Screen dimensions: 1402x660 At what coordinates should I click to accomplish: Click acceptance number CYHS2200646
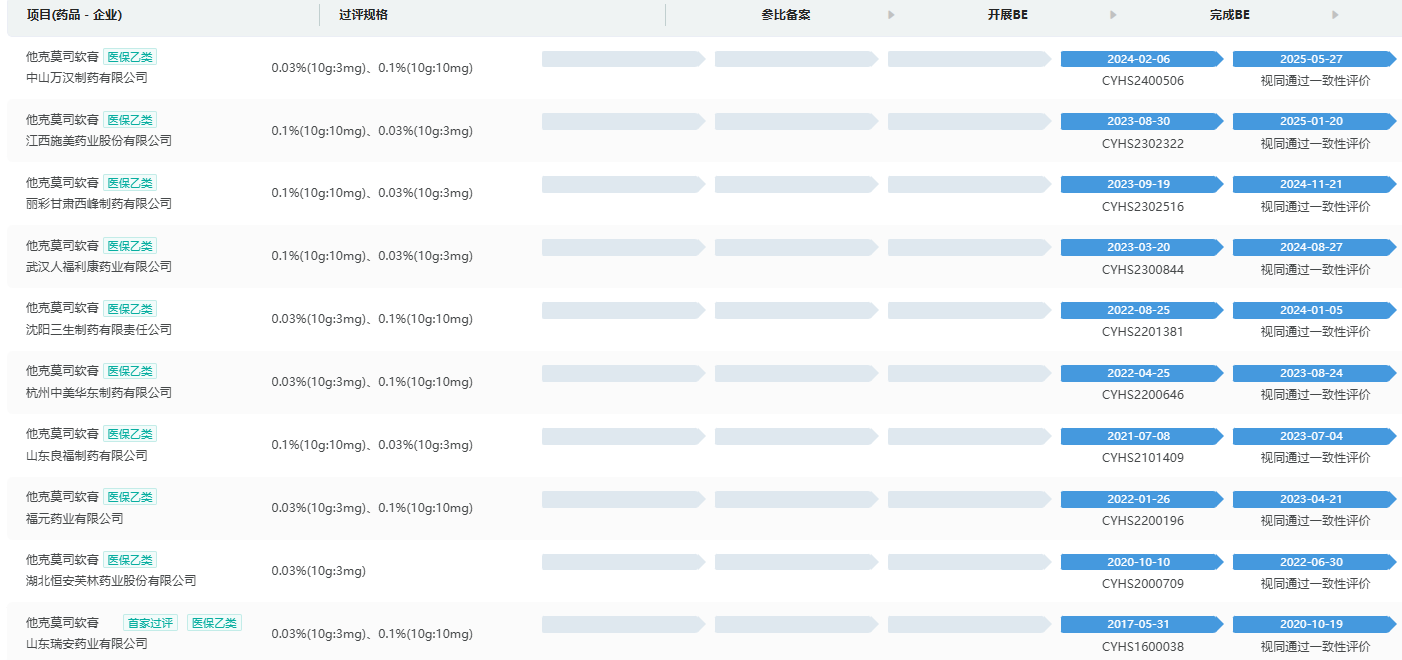(x=1143, y=395)
